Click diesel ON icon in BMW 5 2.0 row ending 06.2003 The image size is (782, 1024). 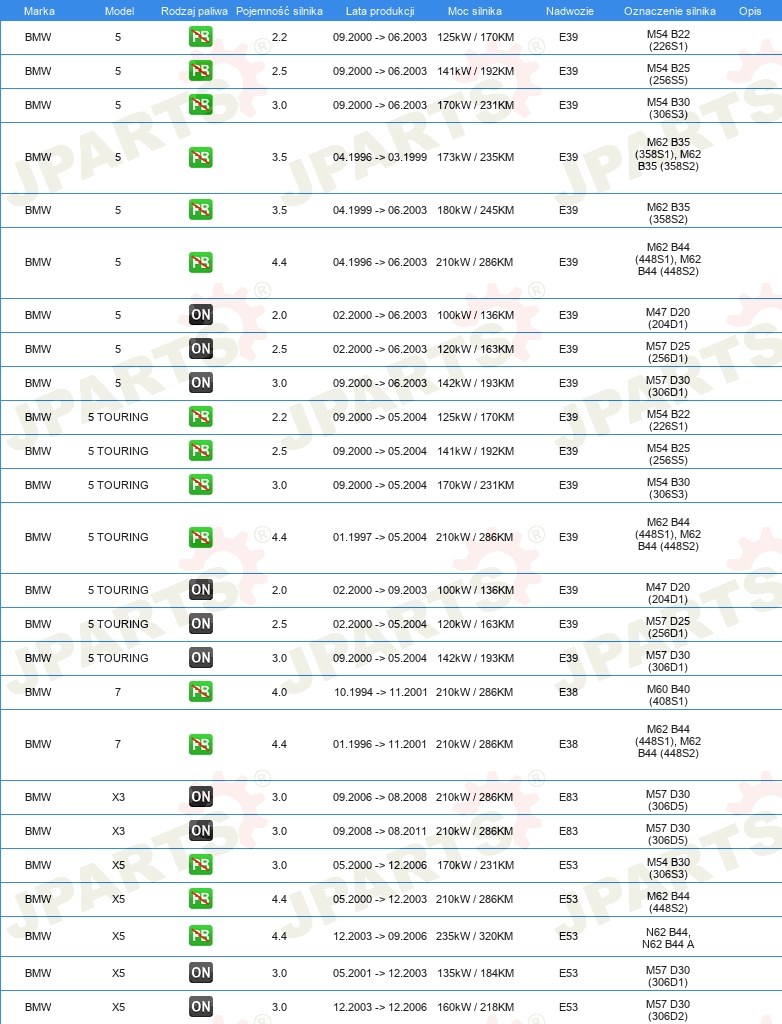201,315
